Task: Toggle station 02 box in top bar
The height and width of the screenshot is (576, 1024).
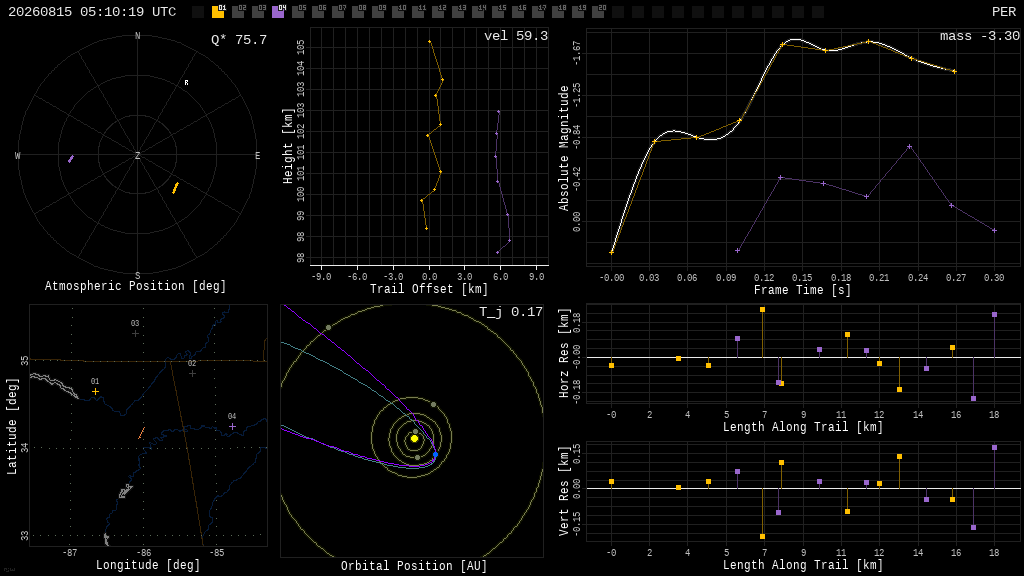Action: (238, 12)
